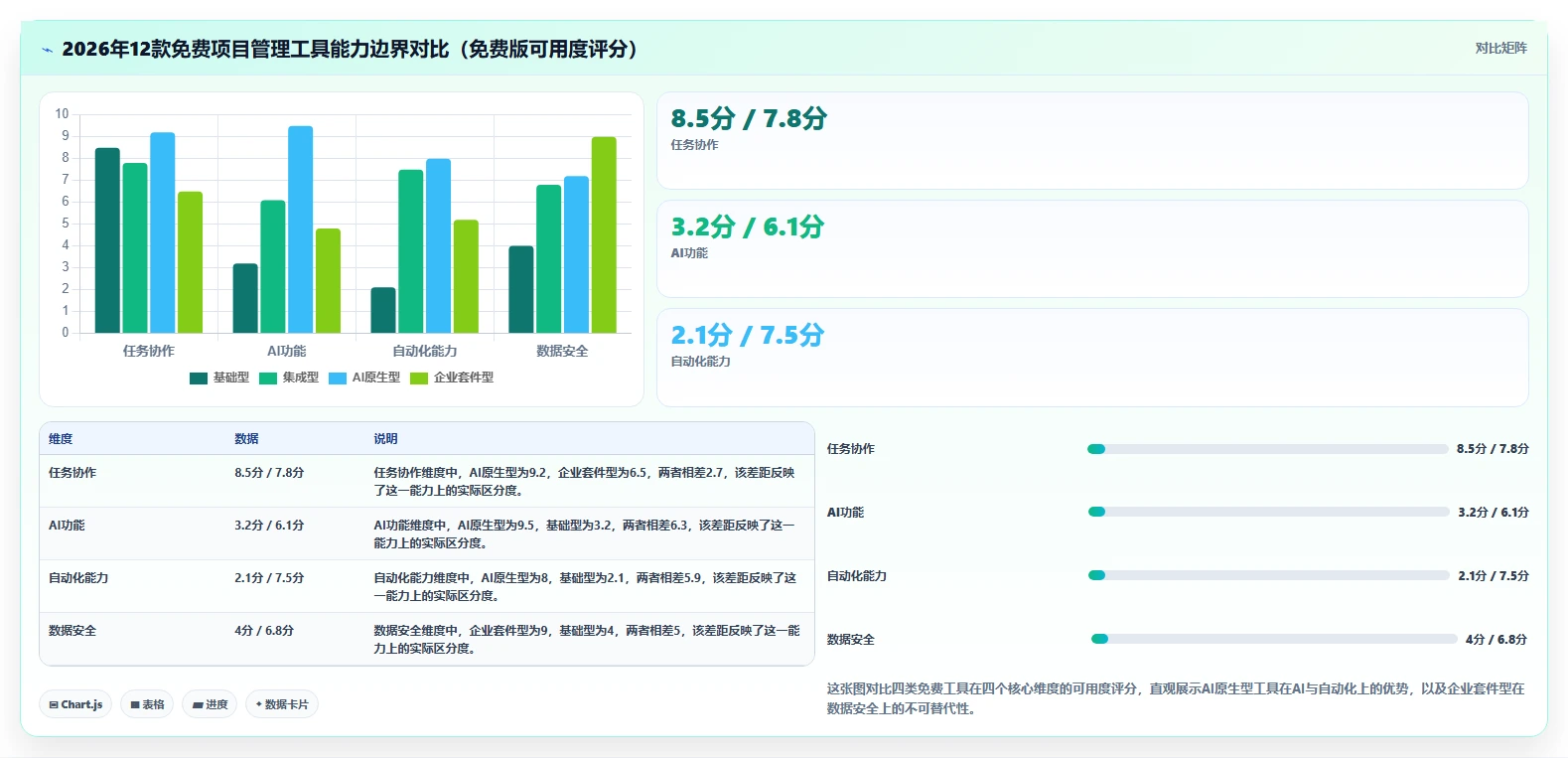Select the 3.2分 / 6.1分 AI功能 card

coord(1092,249)
